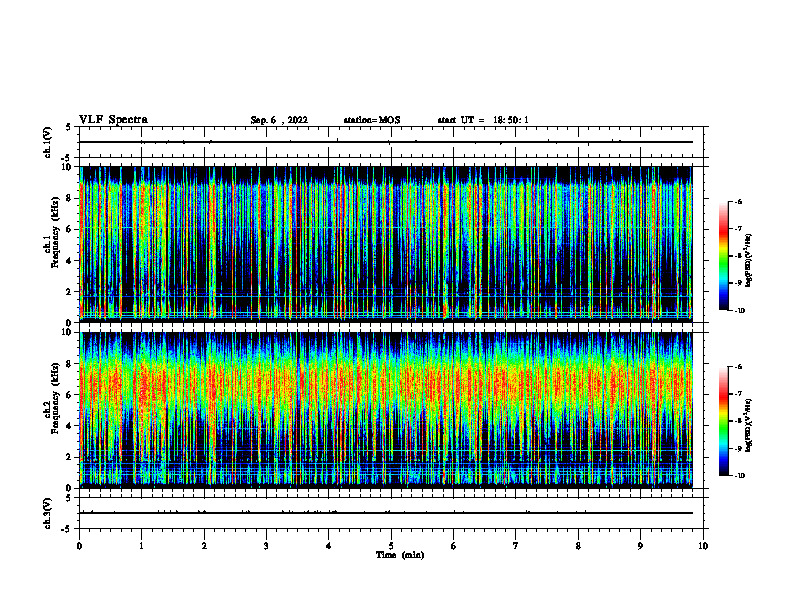Click the time axis tick label "4"
Screen dimensions: 792x612
(x=329, y=546)
